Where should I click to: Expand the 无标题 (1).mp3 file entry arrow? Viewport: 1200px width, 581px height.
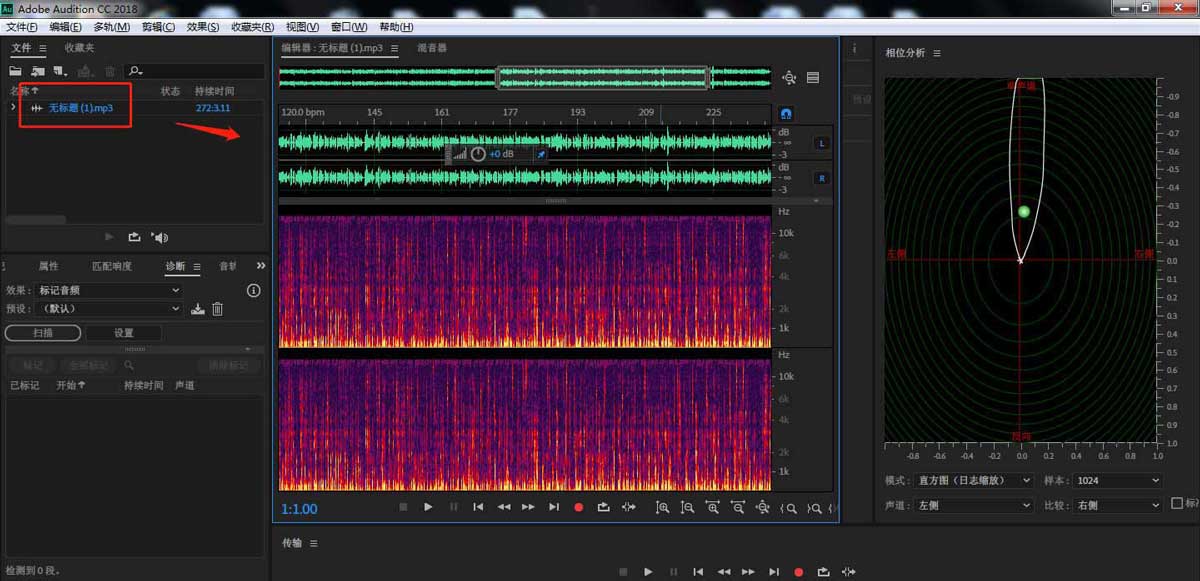(x=13, y=107)
